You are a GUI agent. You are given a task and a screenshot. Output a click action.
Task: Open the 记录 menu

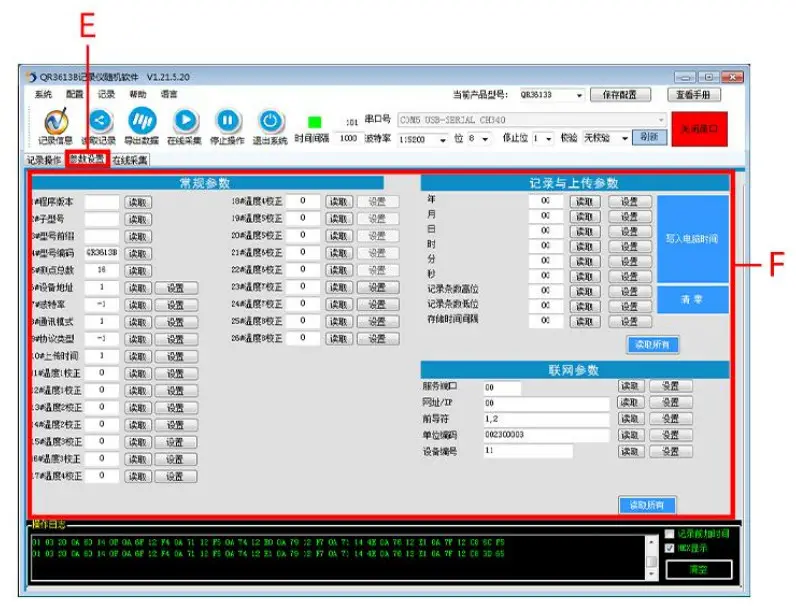pos(106,94)
